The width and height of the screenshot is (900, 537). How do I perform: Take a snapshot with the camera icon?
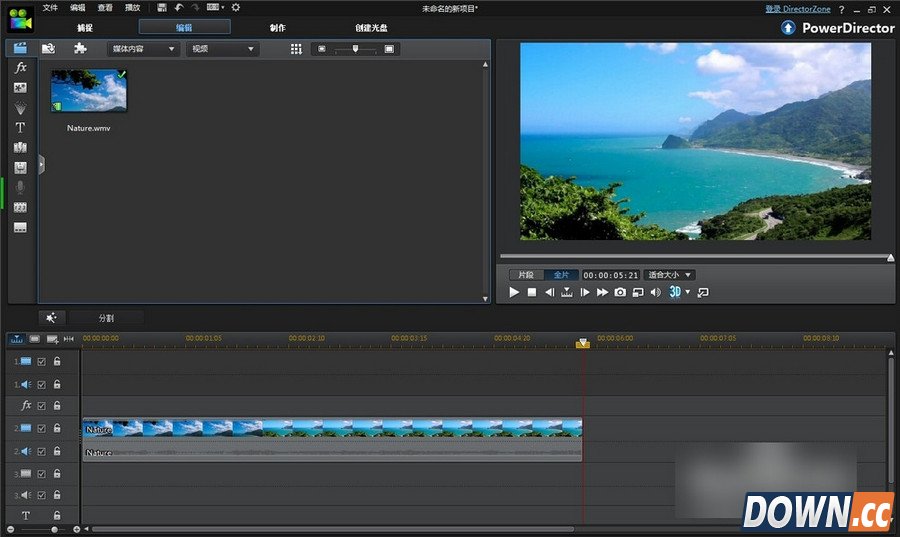pyautogui.click(x=620, y=292)
